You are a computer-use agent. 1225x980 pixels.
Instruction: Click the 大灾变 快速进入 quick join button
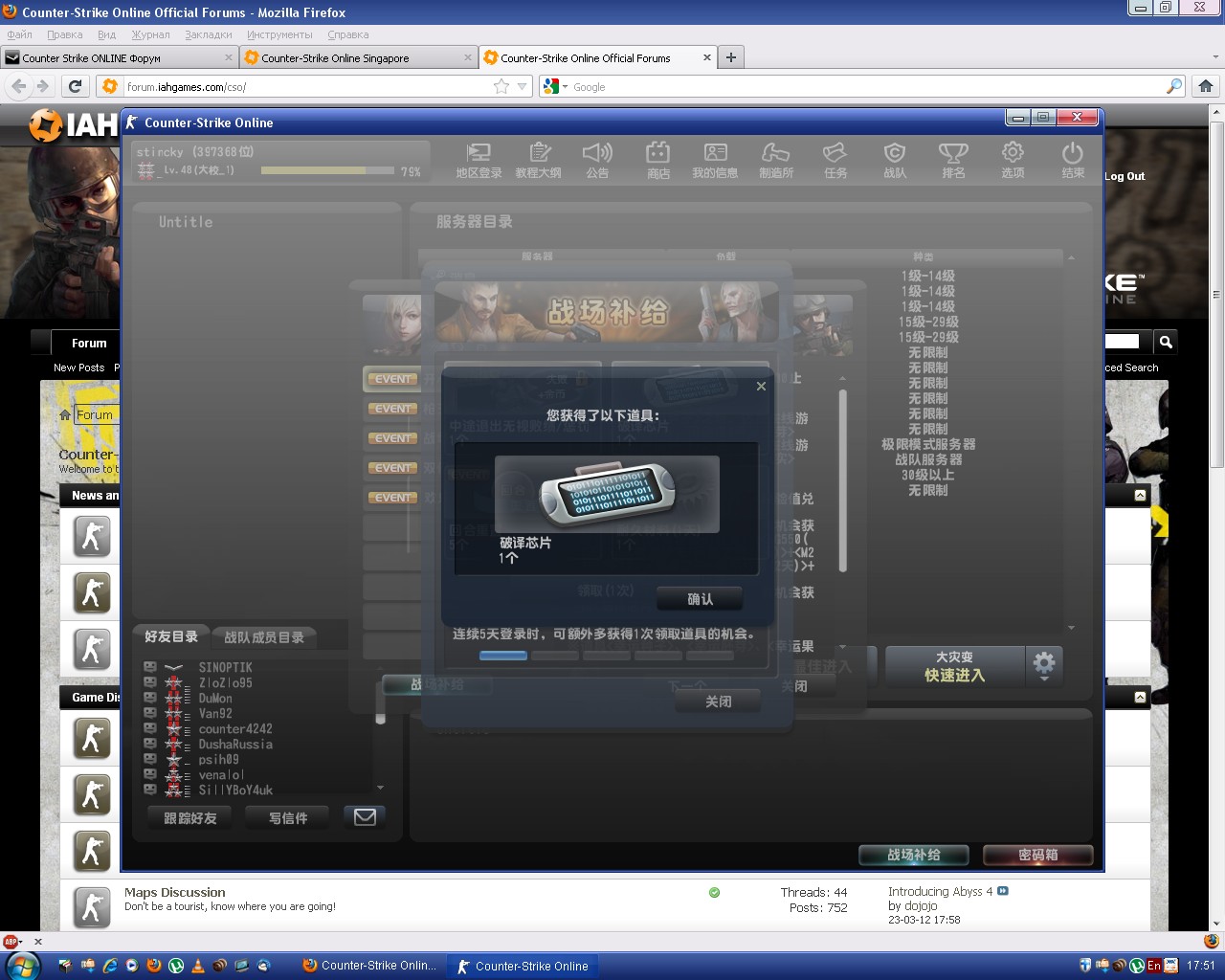pyautogui.click(x=954, y=666)
